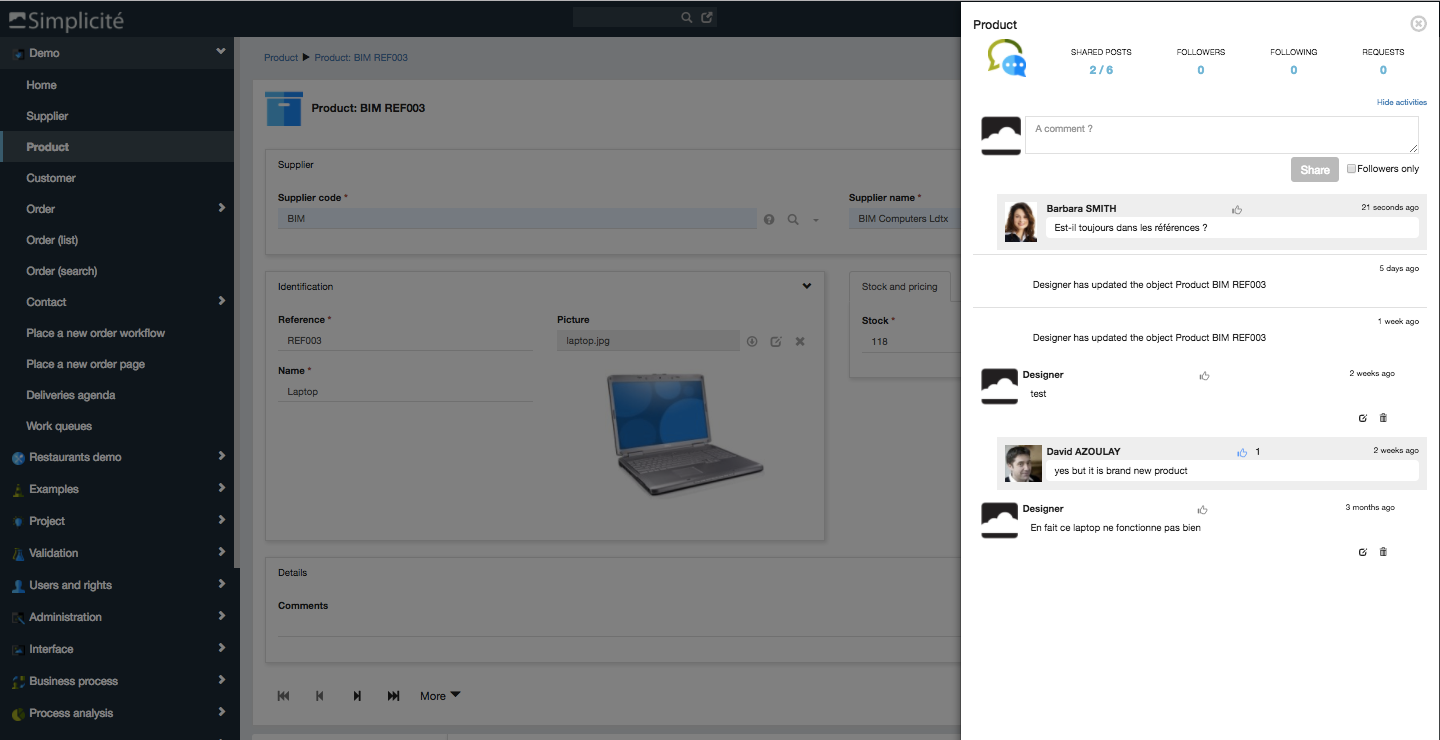Click the top search field

point(626,17)
